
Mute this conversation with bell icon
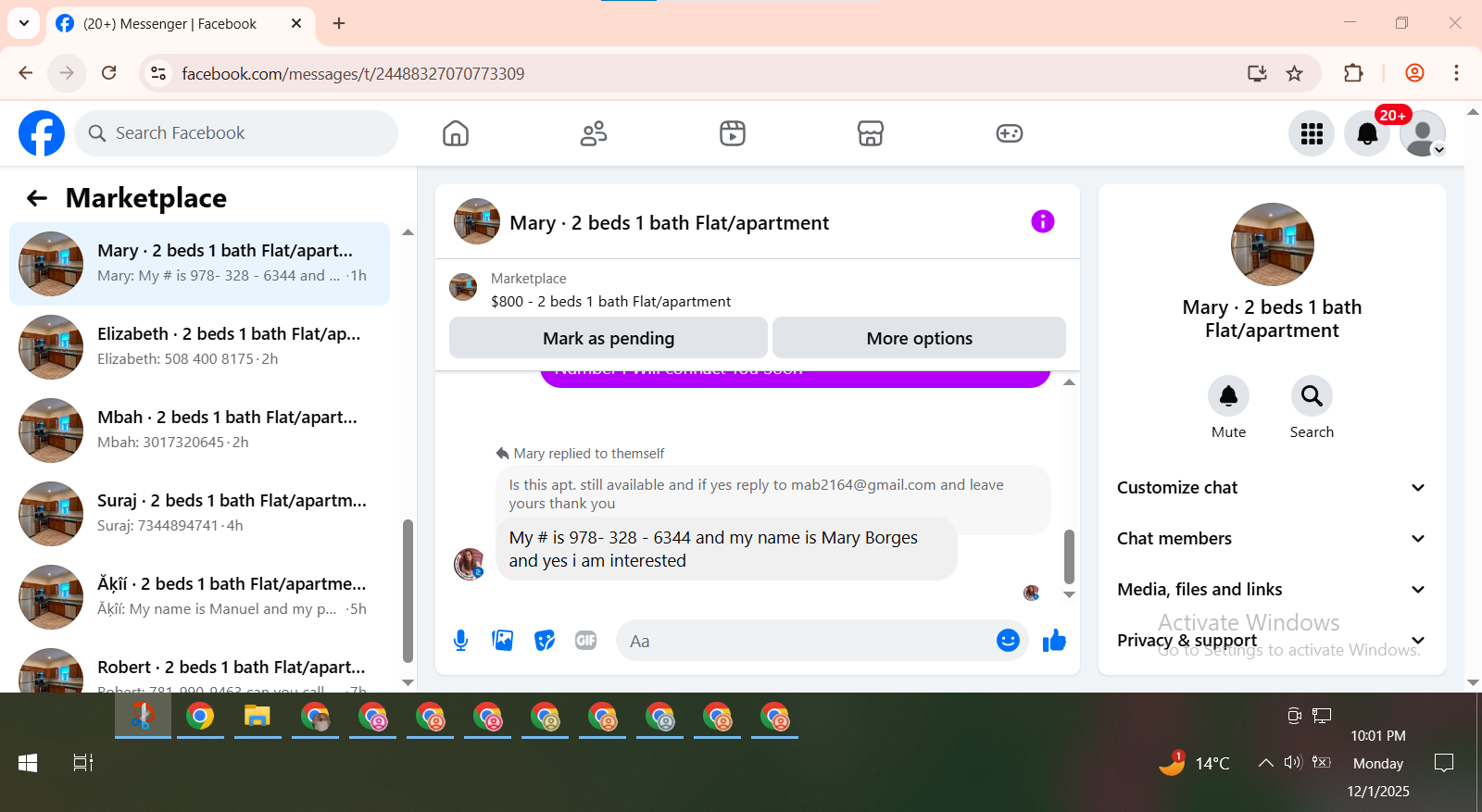1229,396
